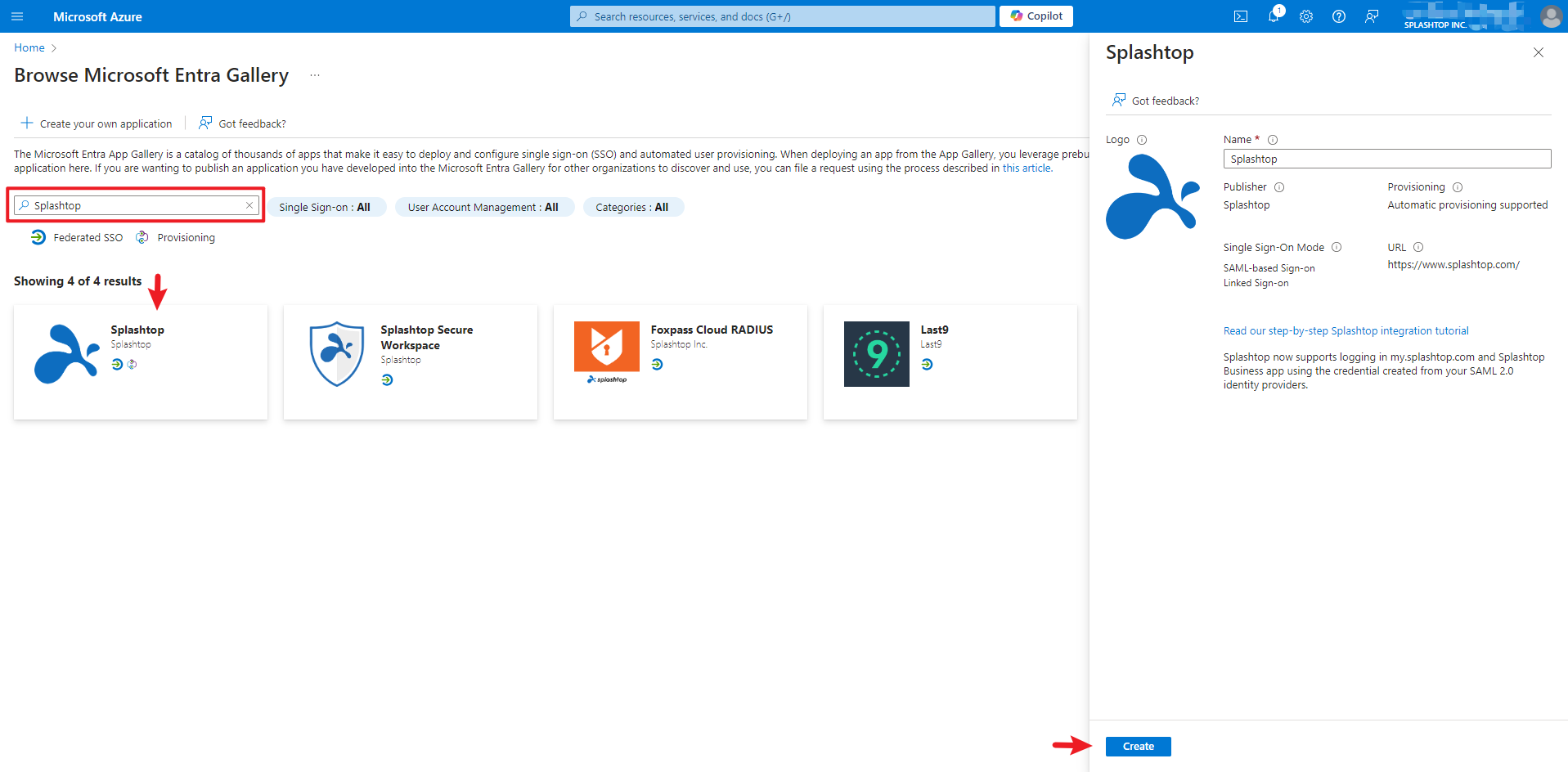Select Splashtop Secure Workspace card

click(411, 362)
